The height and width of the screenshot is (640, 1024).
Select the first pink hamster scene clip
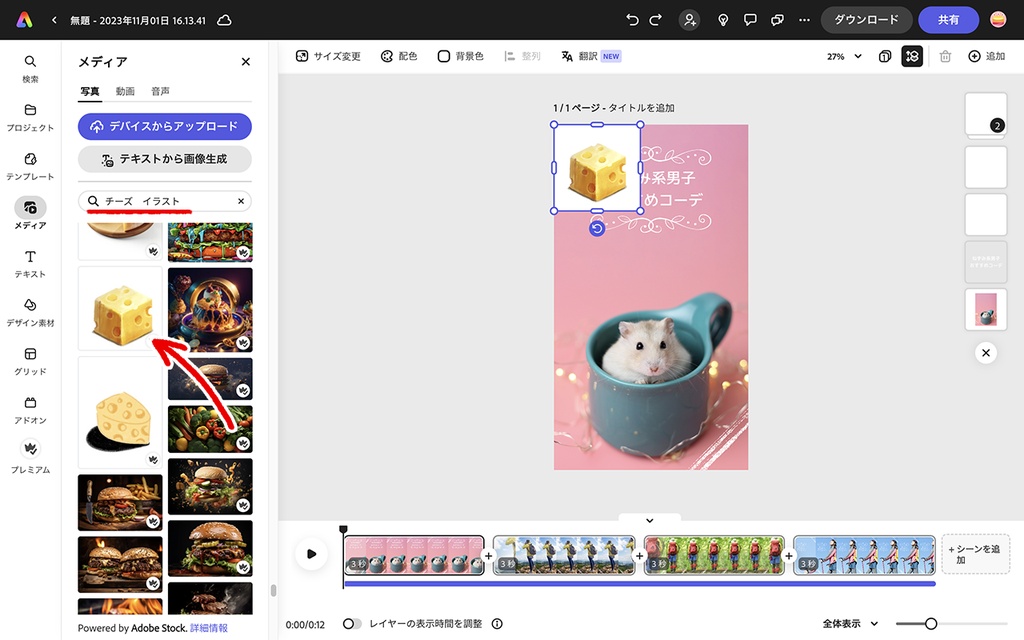(x=414, y=555)
